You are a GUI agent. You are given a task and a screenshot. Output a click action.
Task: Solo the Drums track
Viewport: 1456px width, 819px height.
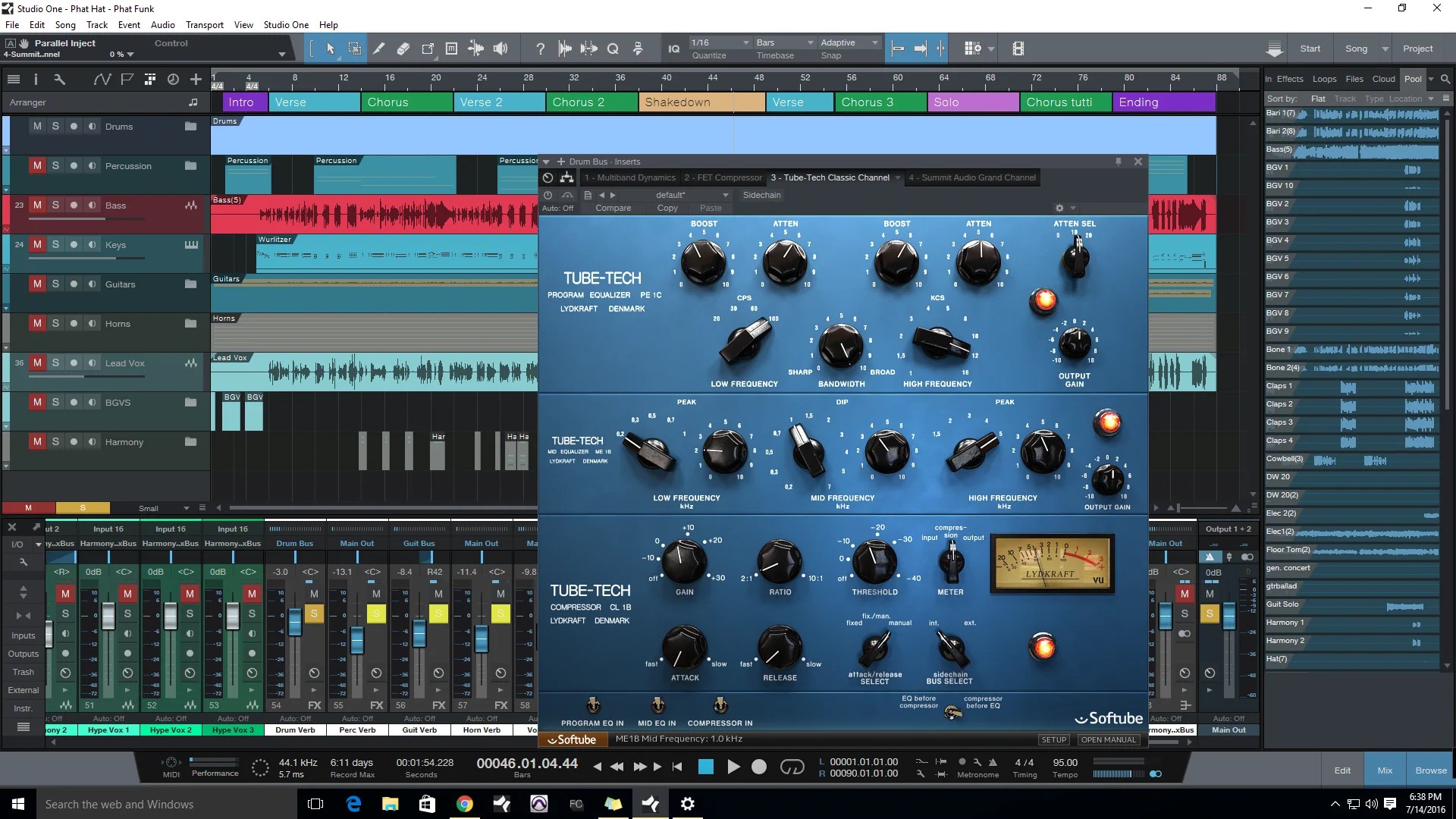click(x=55, y=126)
